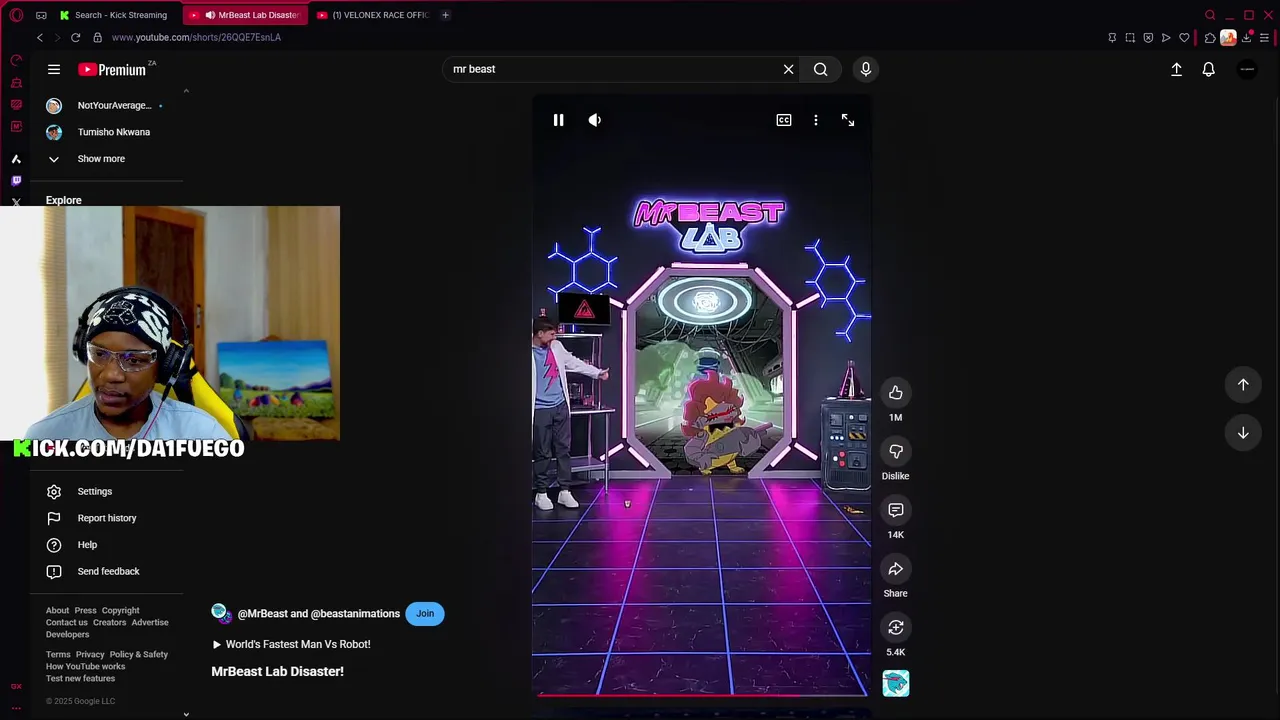Toggle the hamburger guide menu

54,69
